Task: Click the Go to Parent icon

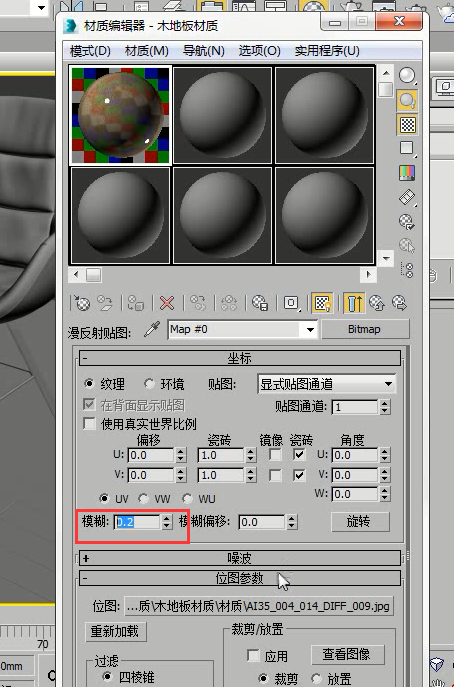Action: (377, 303)
